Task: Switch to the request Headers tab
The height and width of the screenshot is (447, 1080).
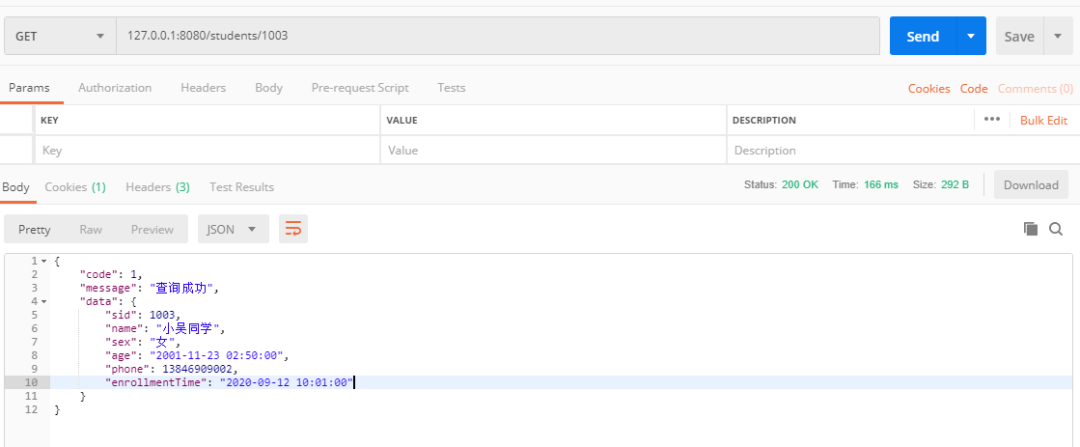Action: 203,87
